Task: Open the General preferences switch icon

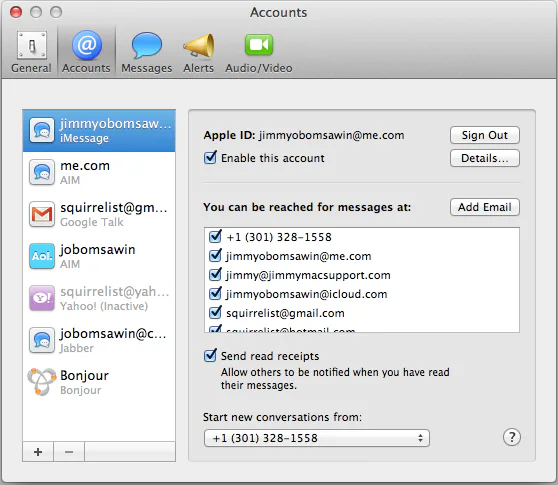Action: pyautogui.click(x=32, y=45)
